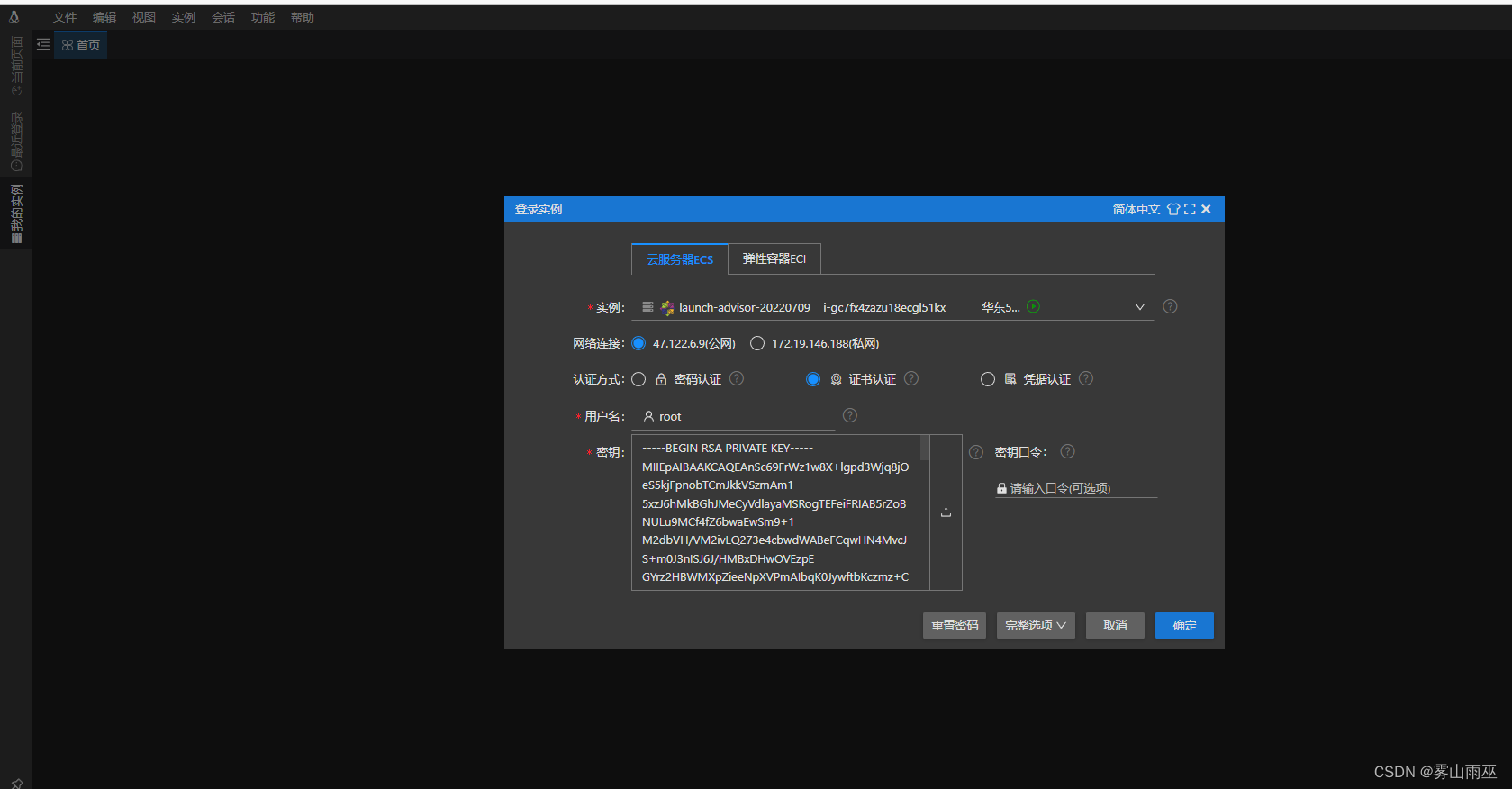Click the credential icon beside 凭据认证
Image resolution: width=1512 pixels, height=789 pixels.
point(1010,379)
